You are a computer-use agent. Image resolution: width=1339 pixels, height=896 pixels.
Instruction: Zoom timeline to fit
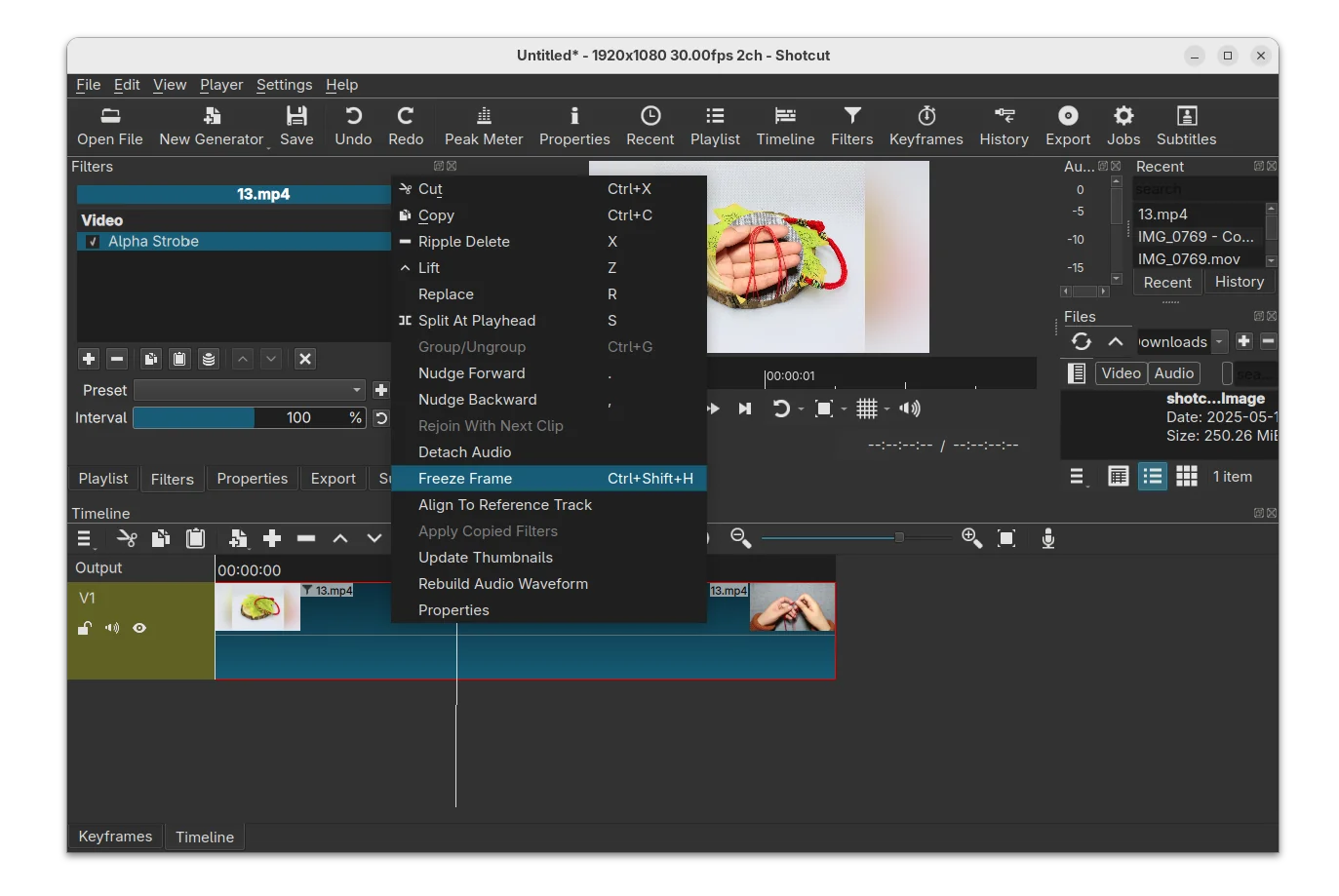pyautogui.click(x=1006, y=538)
